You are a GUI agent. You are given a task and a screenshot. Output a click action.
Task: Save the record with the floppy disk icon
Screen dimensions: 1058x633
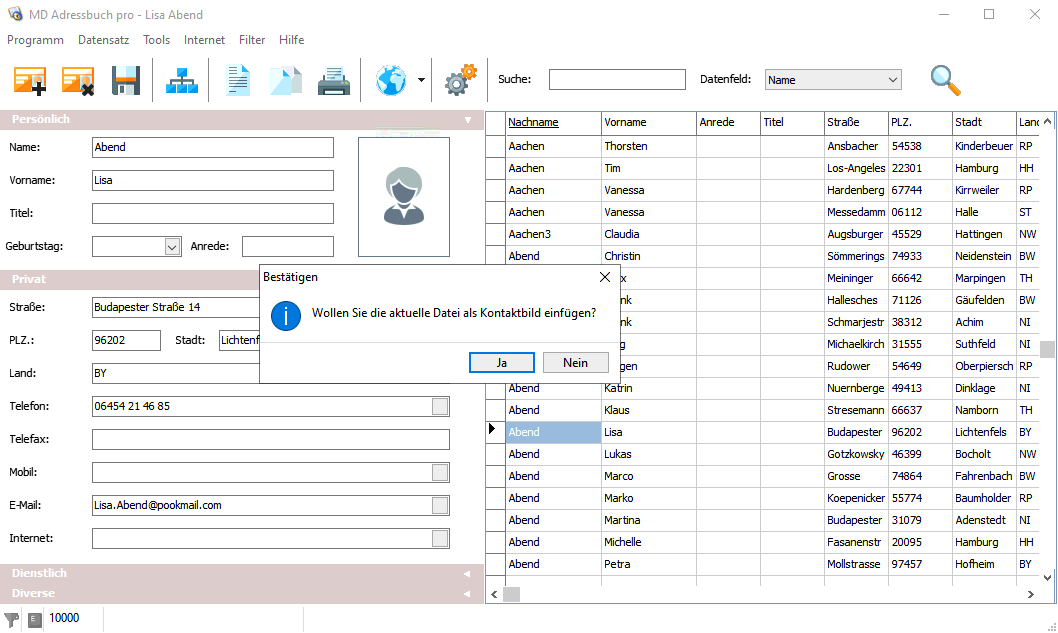126,80
